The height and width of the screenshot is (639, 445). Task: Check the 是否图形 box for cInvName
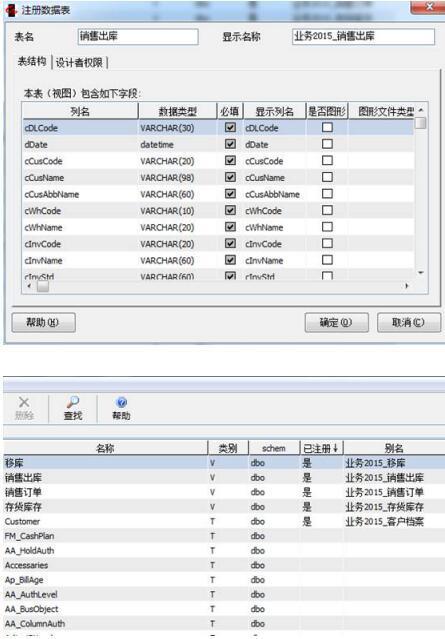[x=327, y=260]
